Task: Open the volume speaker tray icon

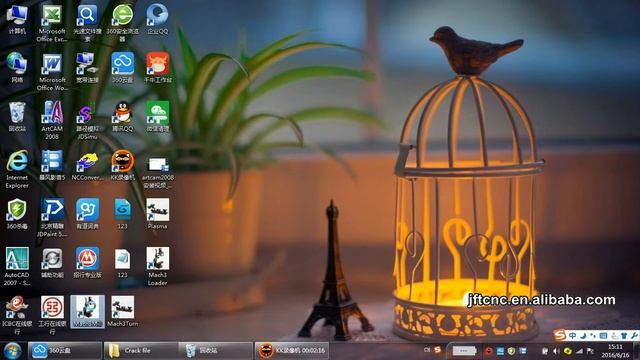Action: pyautogui.click(x=556, y=351)
